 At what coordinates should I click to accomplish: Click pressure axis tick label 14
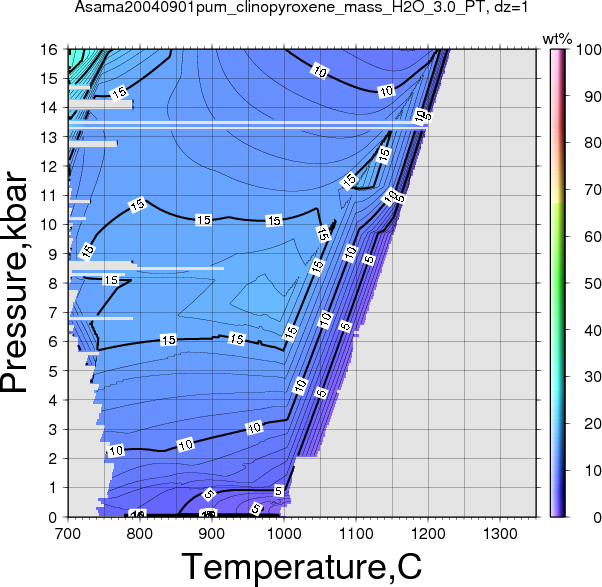coord(49,108)
